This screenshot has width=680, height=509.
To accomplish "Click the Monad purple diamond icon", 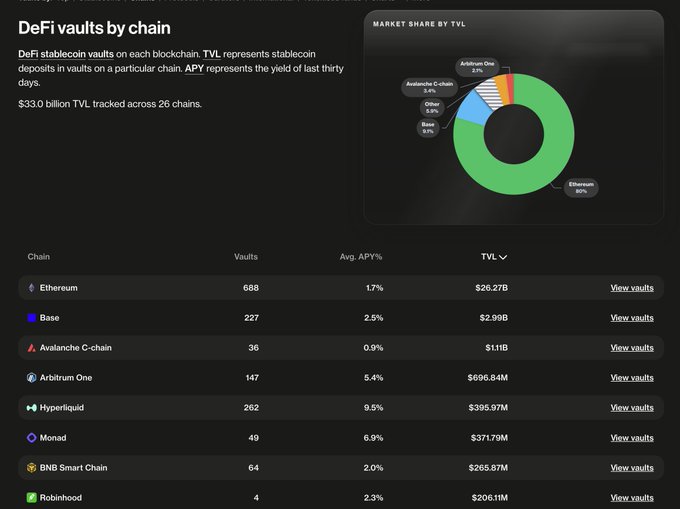I will coord(31,437).
